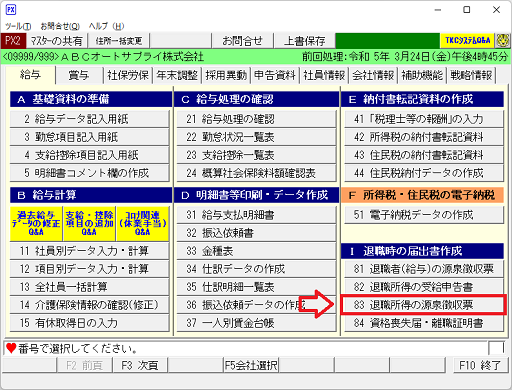
Task: Switch to the 賞与 tab
Action: pos(79,75)
